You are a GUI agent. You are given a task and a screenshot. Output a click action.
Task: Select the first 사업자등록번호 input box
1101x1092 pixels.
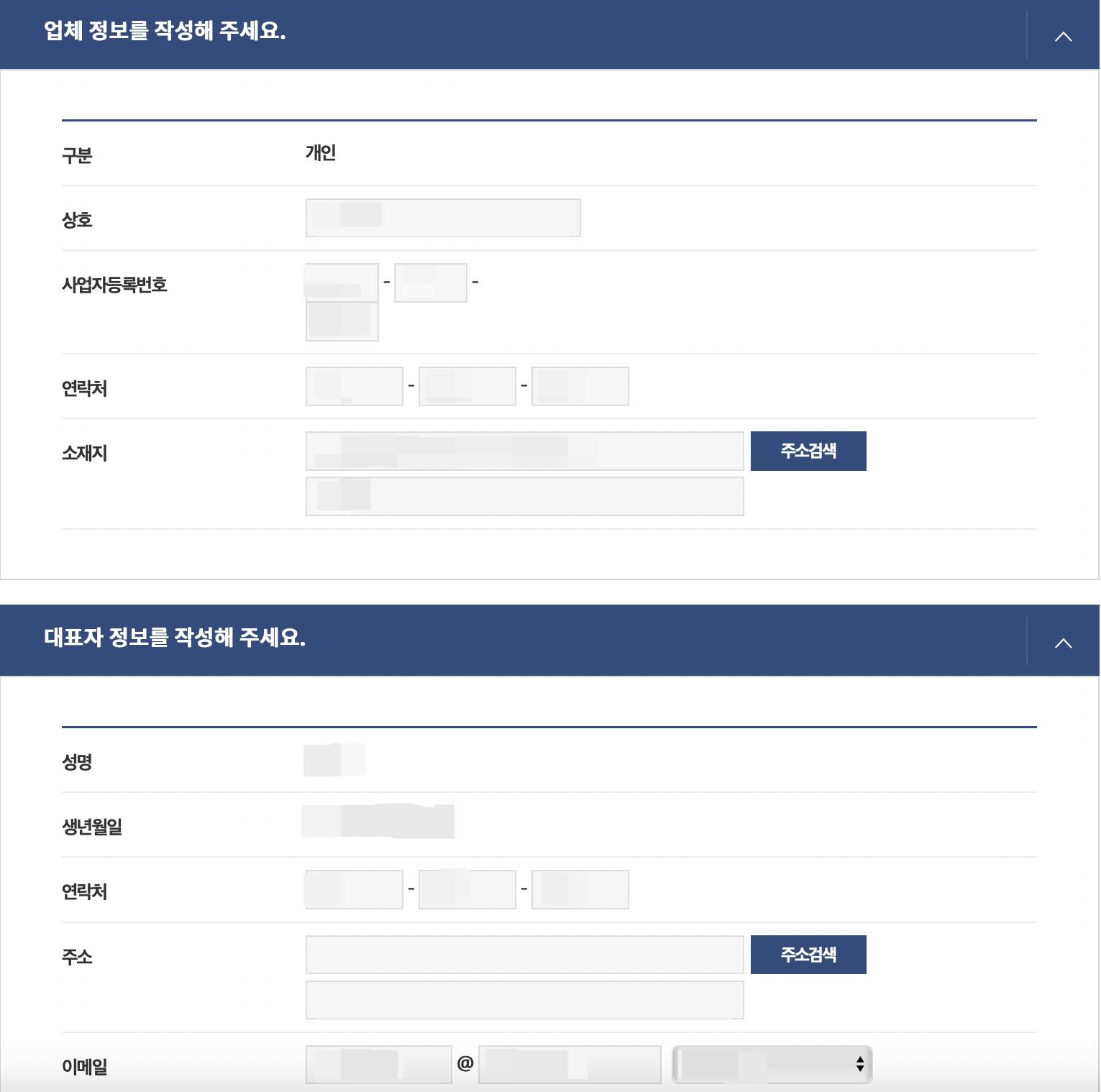tap(340, 282)
